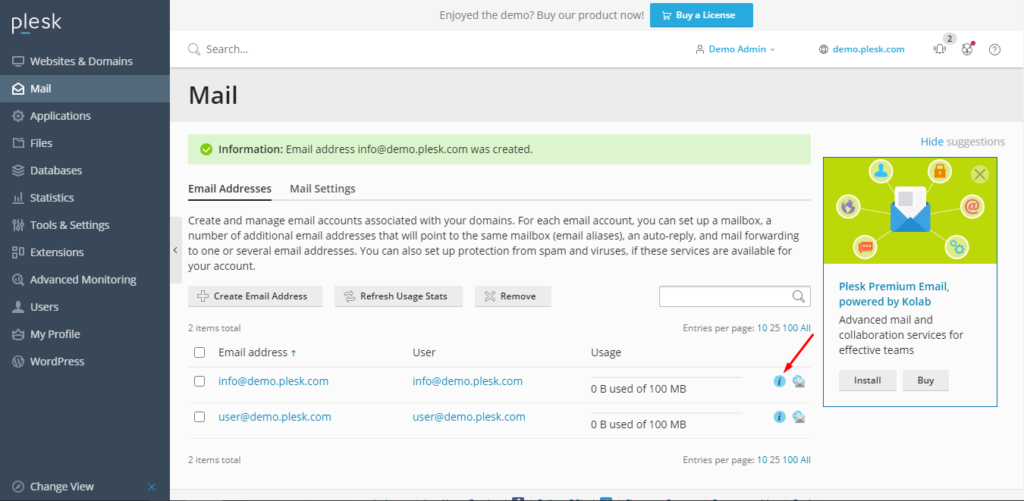Screen dimensions: 1024x501
Task: Open notifications bell with badge 2
Action: pos(940,49)
